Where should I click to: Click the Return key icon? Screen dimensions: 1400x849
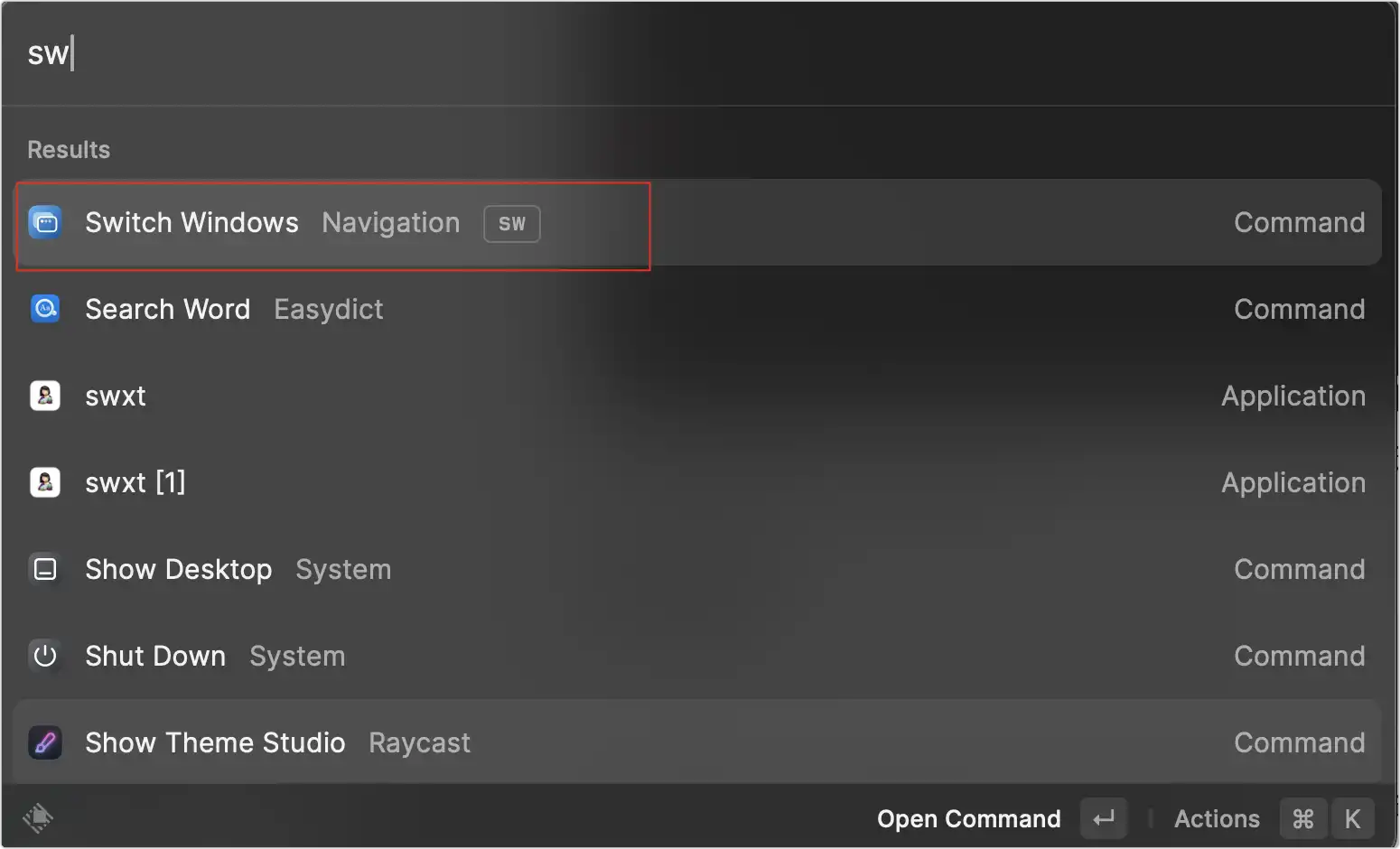[1104, 819]
